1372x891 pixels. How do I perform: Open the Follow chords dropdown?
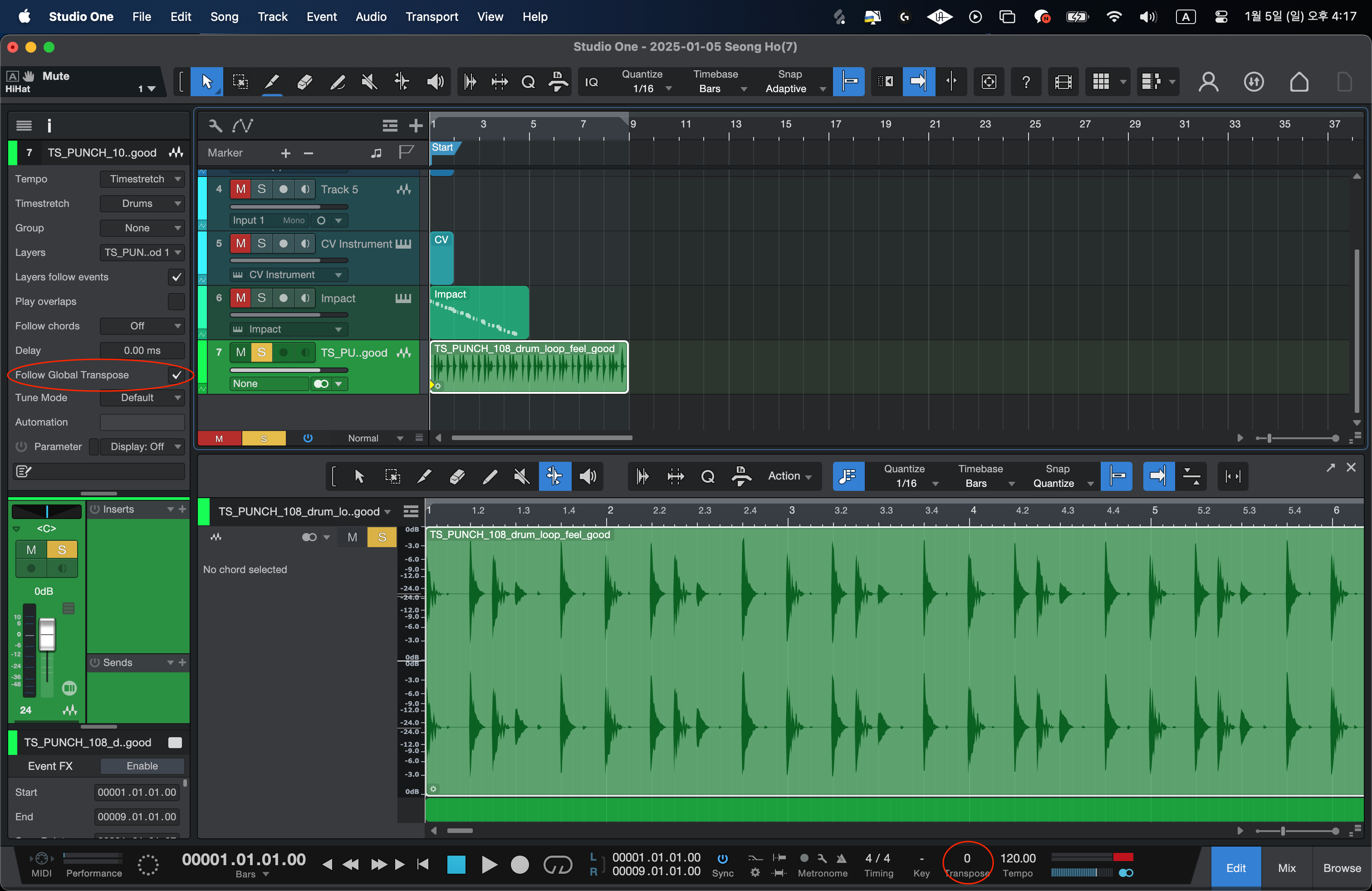(142, 326)
